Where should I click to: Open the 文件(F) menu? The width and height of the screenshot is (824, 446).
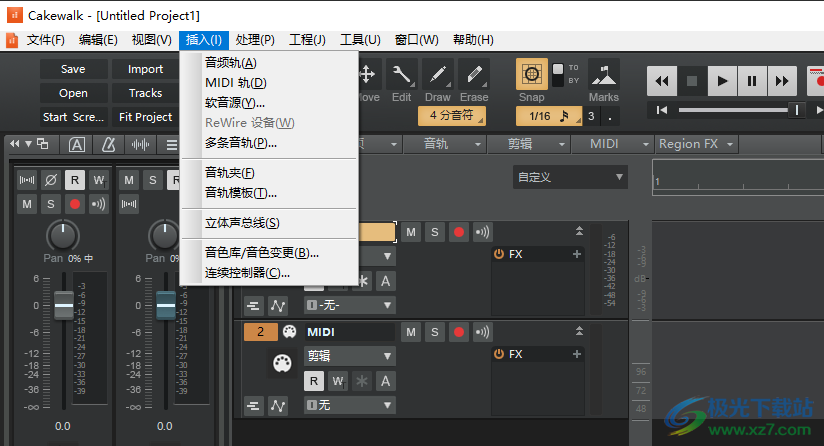pyautogui.click(x=46, y=40)
